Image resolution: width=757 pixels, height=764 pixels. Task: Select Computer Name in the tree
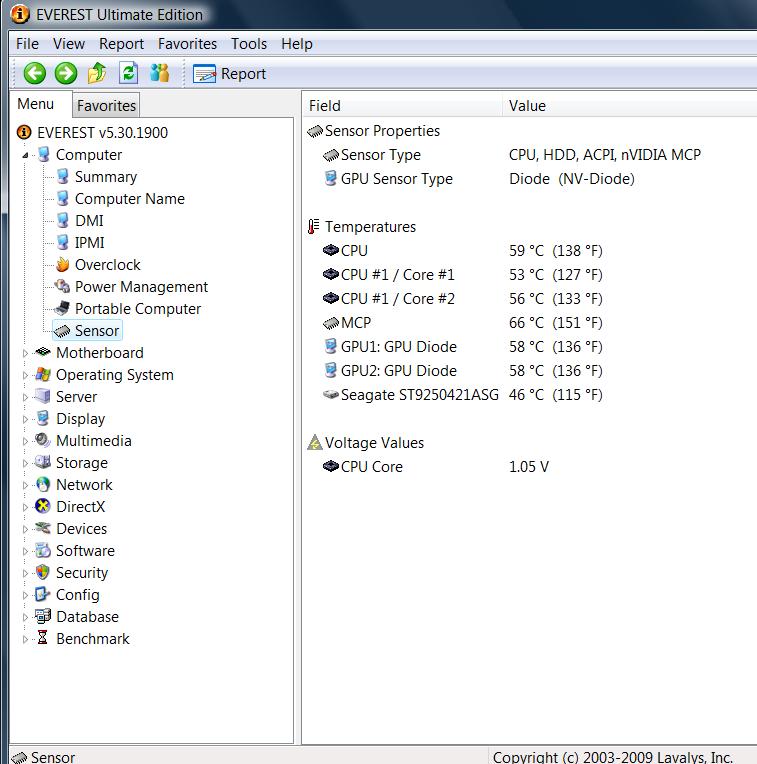coord(130,199)
